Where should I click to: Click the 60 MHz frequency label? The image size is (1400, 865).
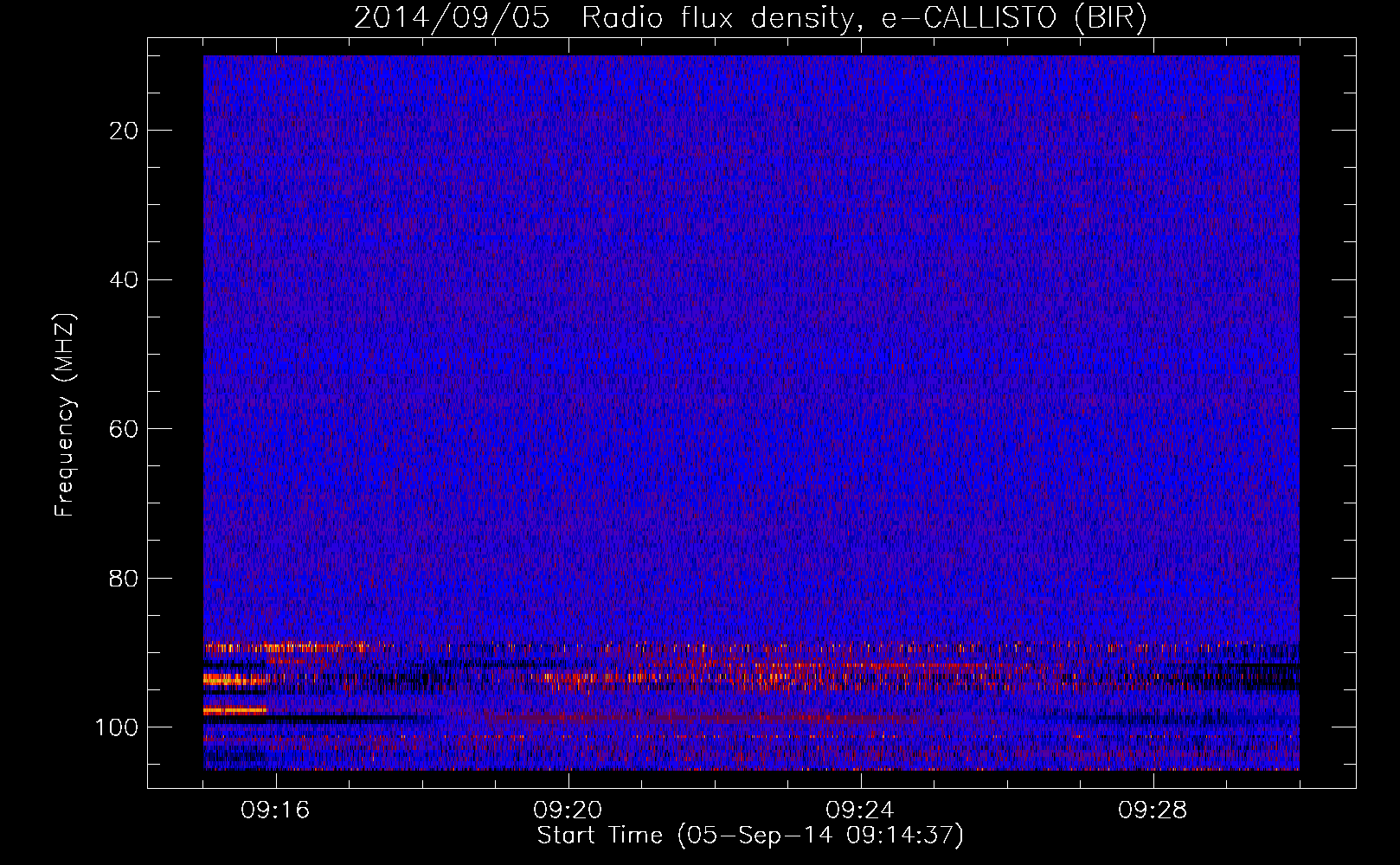point(125,429)
